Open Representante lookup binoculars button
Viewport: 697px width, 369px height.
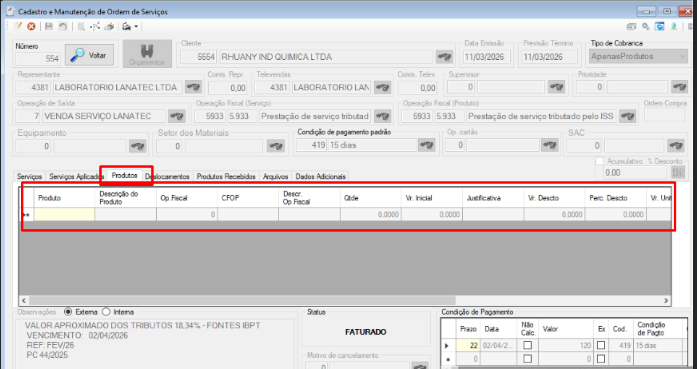[193, 87]
